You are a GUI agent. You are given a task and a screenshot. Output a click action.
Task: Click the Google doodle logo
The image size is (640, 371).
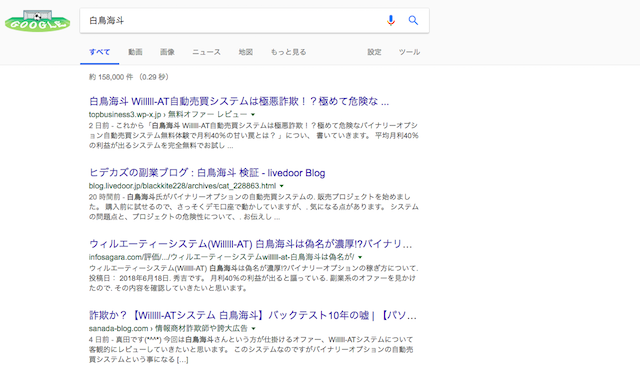(x=38, y=21)
